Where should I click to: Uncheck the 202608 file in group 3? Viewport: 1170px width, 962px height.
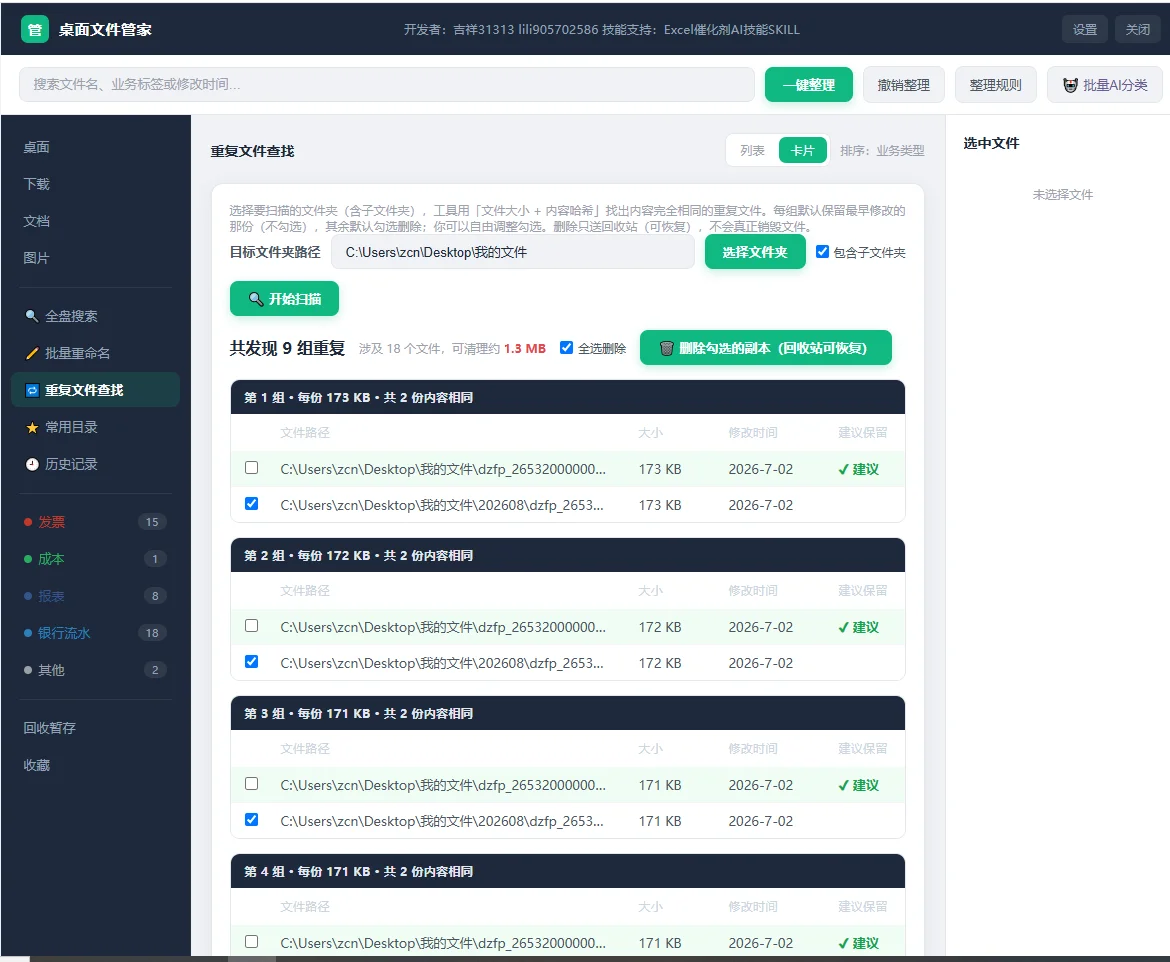click(251, 819)
